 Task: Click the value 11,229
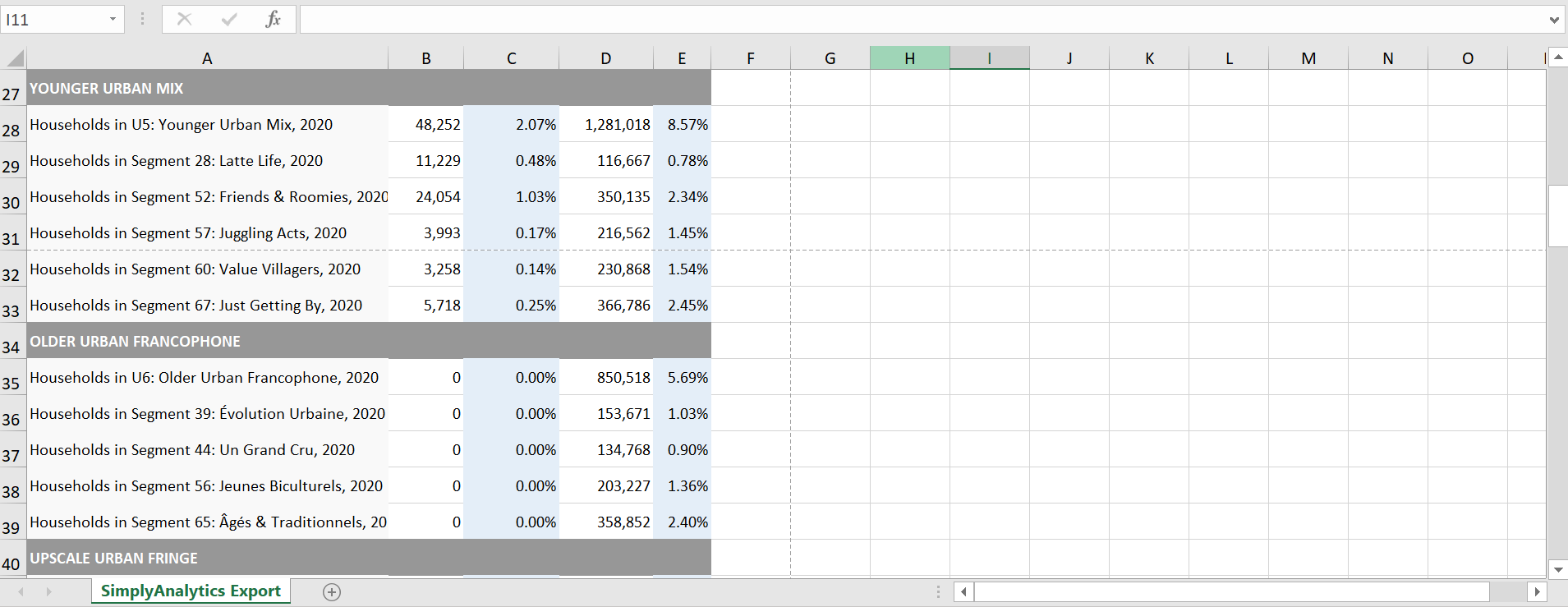tap(438, 161)
